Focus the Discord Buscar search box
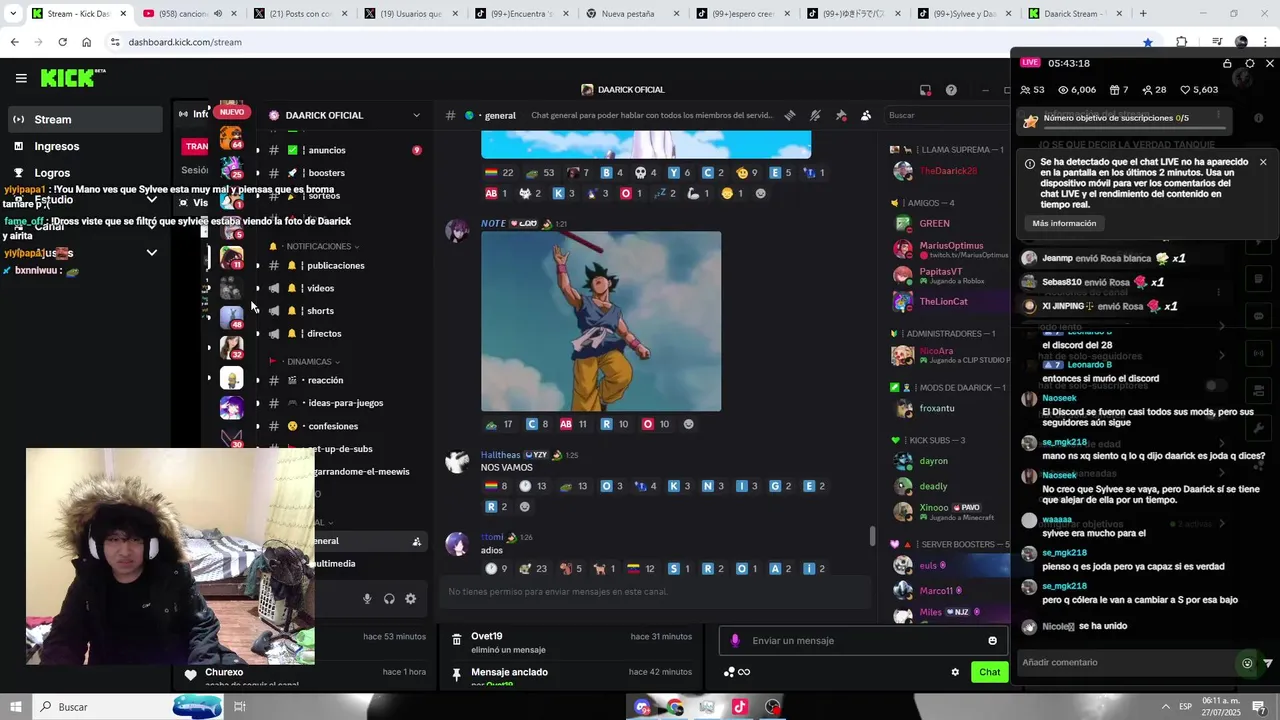Screen dimensions: 1280x720 (945, 115)
